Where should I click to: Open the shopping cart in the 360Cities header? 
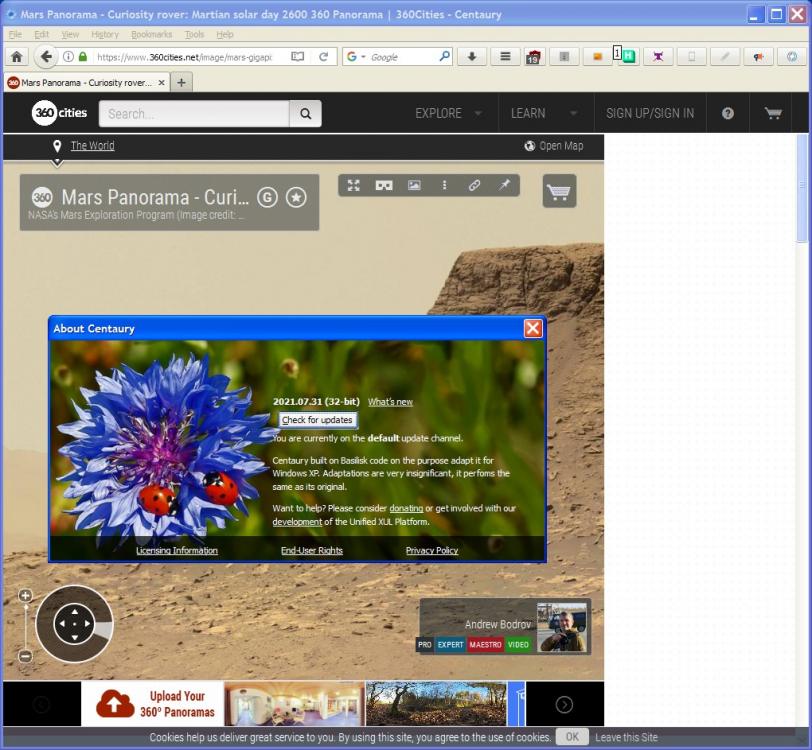pyautogui.click(x=772, y=113)
